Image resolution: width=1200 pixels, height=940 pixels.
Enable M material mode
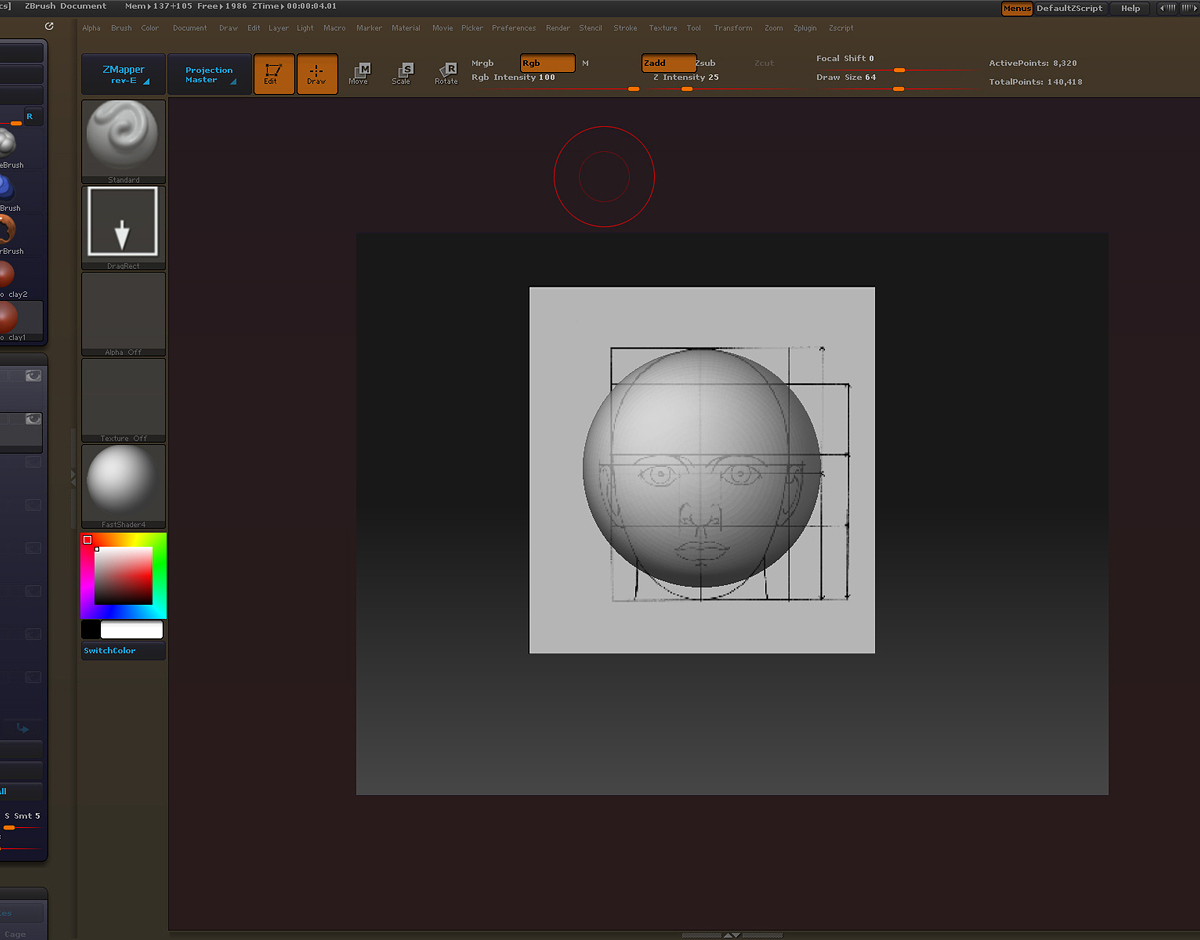click(585, 63)
